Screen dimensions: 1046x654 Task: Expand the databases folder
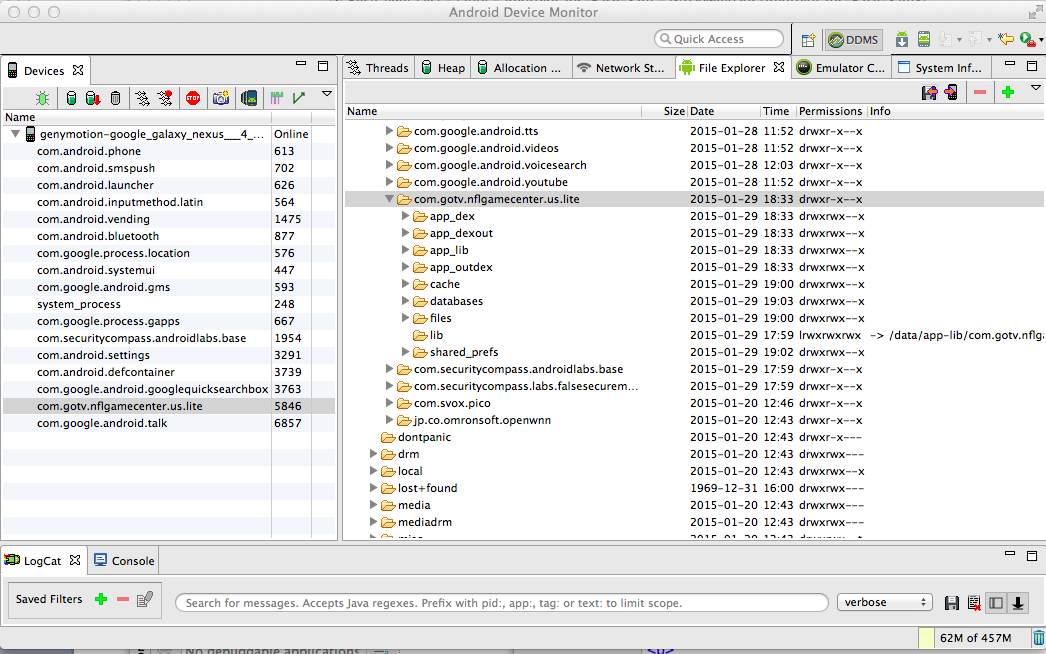pyautogui.click(x=405, y=301)
